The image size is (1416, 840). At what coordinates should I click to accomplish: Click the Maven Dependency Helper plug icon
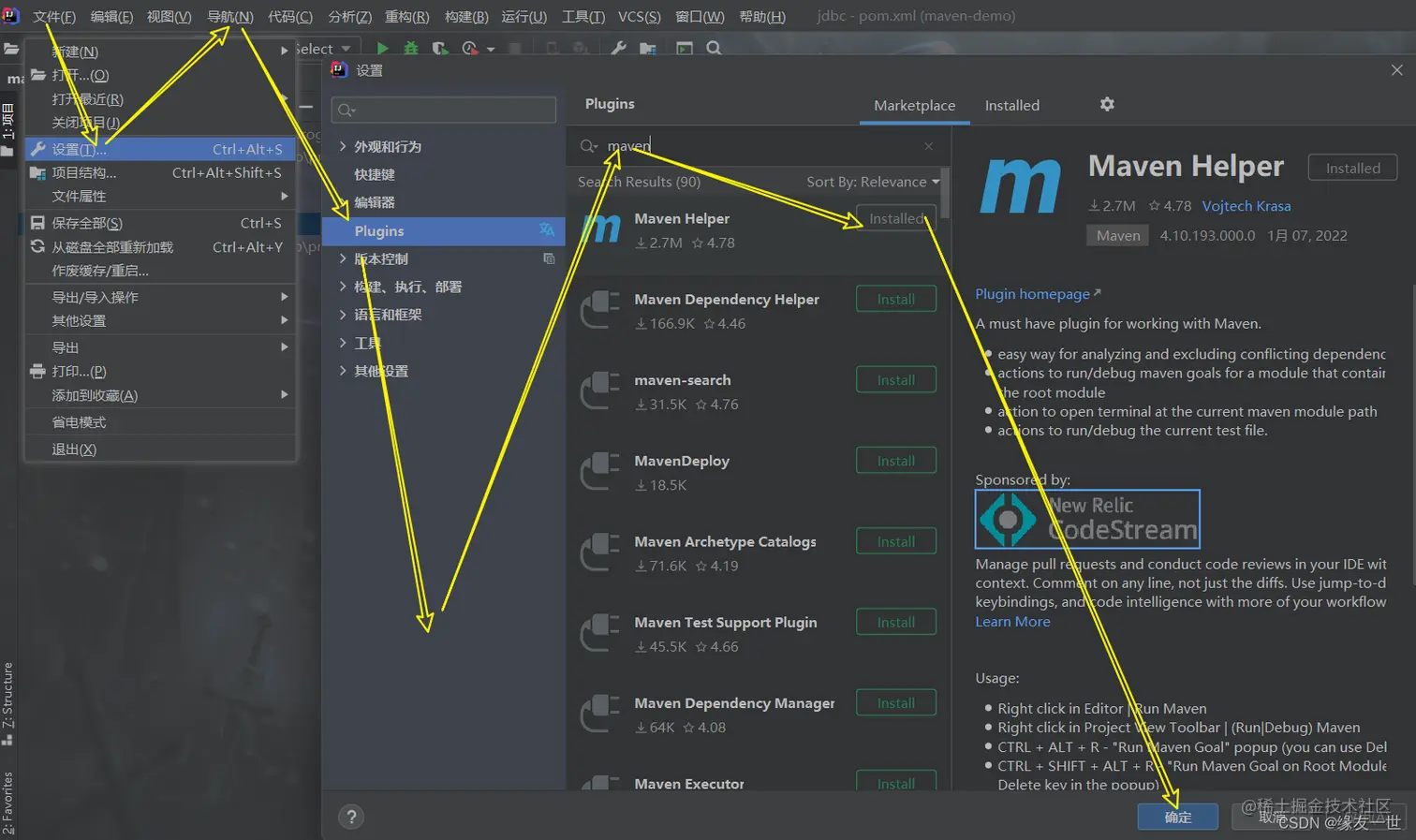click(x=600, y=310)
